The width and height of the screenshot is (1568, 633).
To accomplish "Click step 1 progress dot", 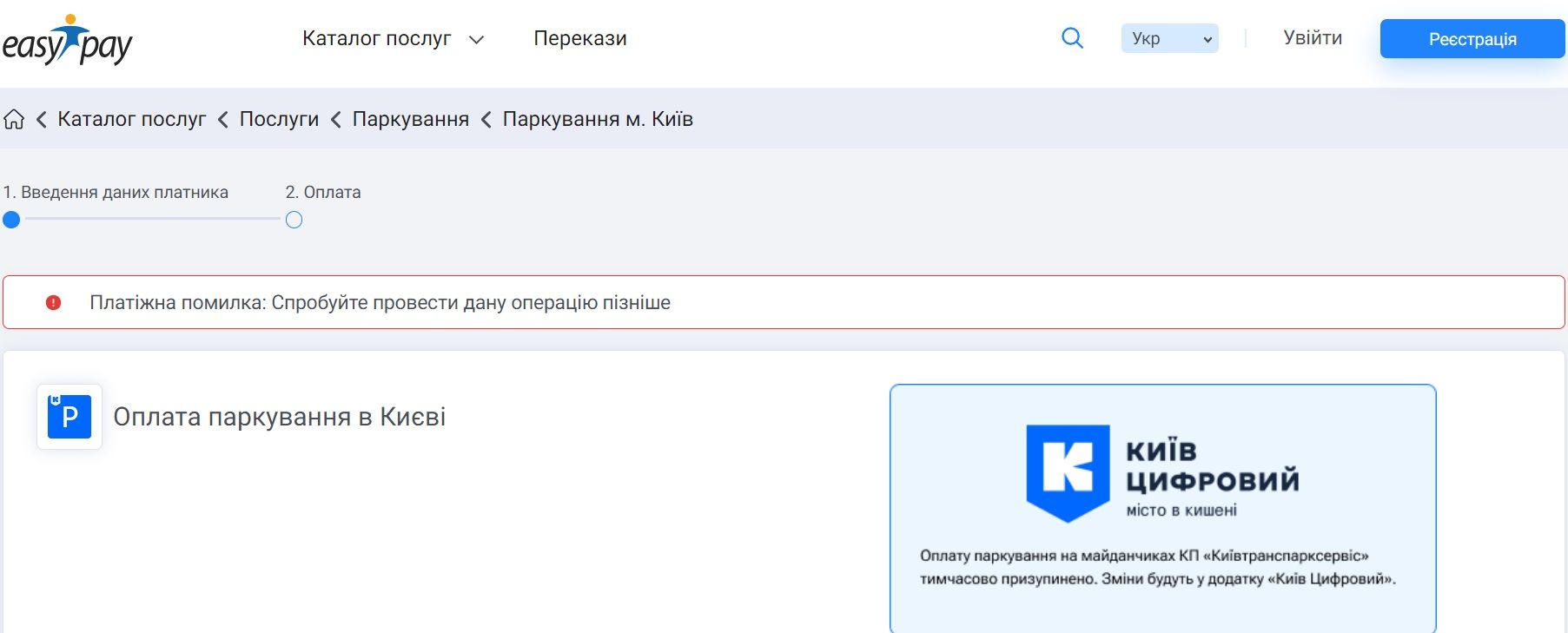I will click(11, 220).
